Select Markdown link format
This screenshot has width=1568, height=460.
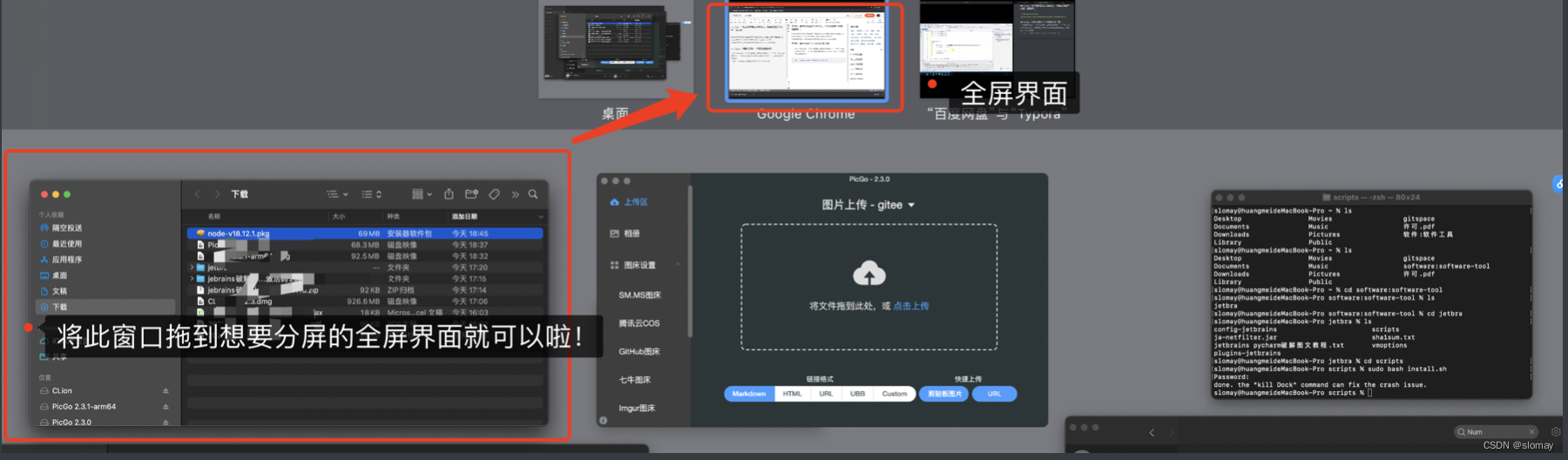click(748, 394)
